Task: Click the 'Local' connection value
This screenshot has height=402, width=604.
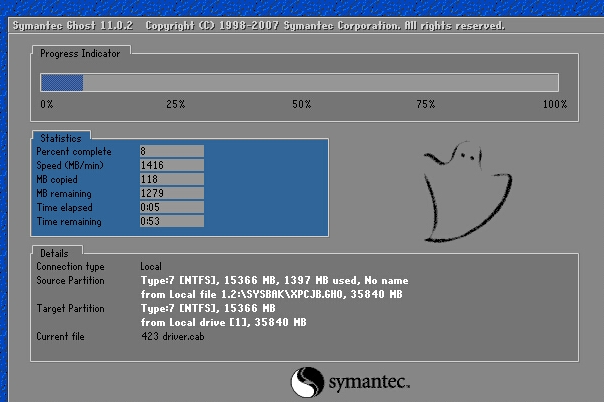Action: click(x=151, y=266)
